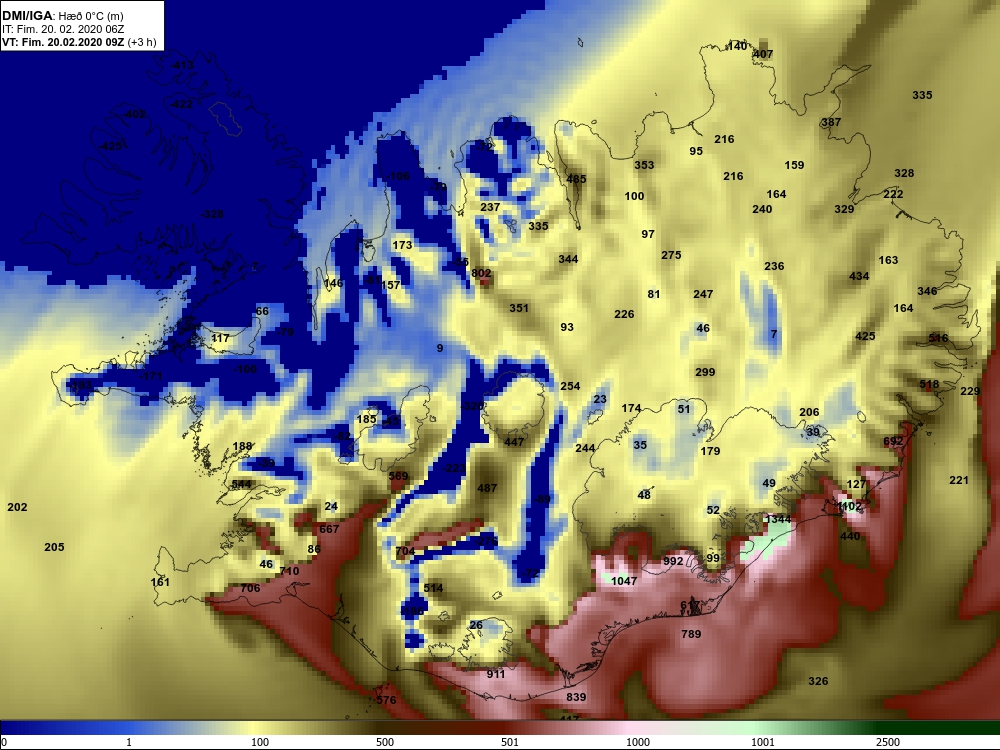The width and height of the screenshot is (1000, 750).
Task: Click the map value '236'
Action: [774, 267]
